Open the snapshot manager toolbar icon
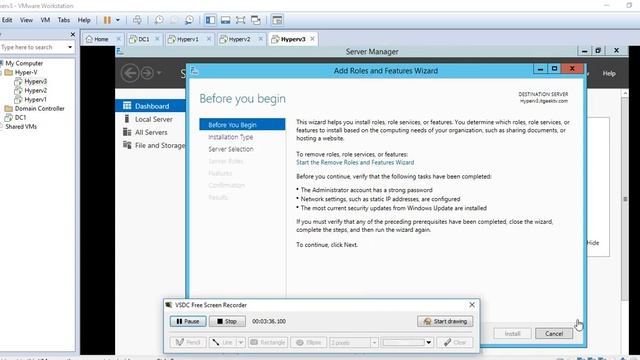This screenshot has width=640, height=360. pos(190,20)
